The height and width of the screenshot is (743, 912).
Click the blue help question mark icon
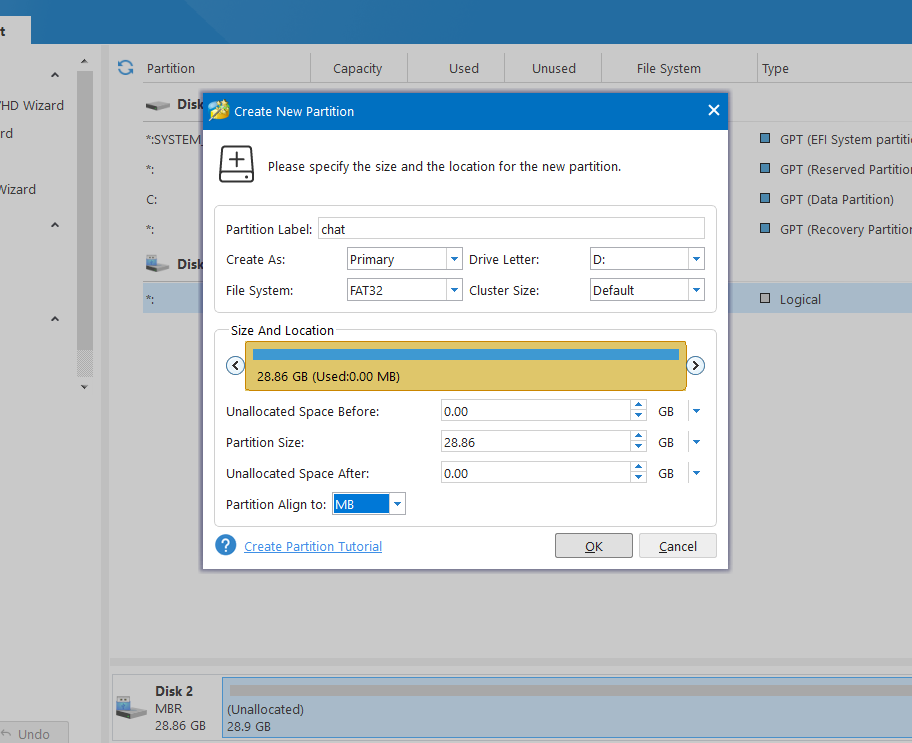[x=226, y=545]
